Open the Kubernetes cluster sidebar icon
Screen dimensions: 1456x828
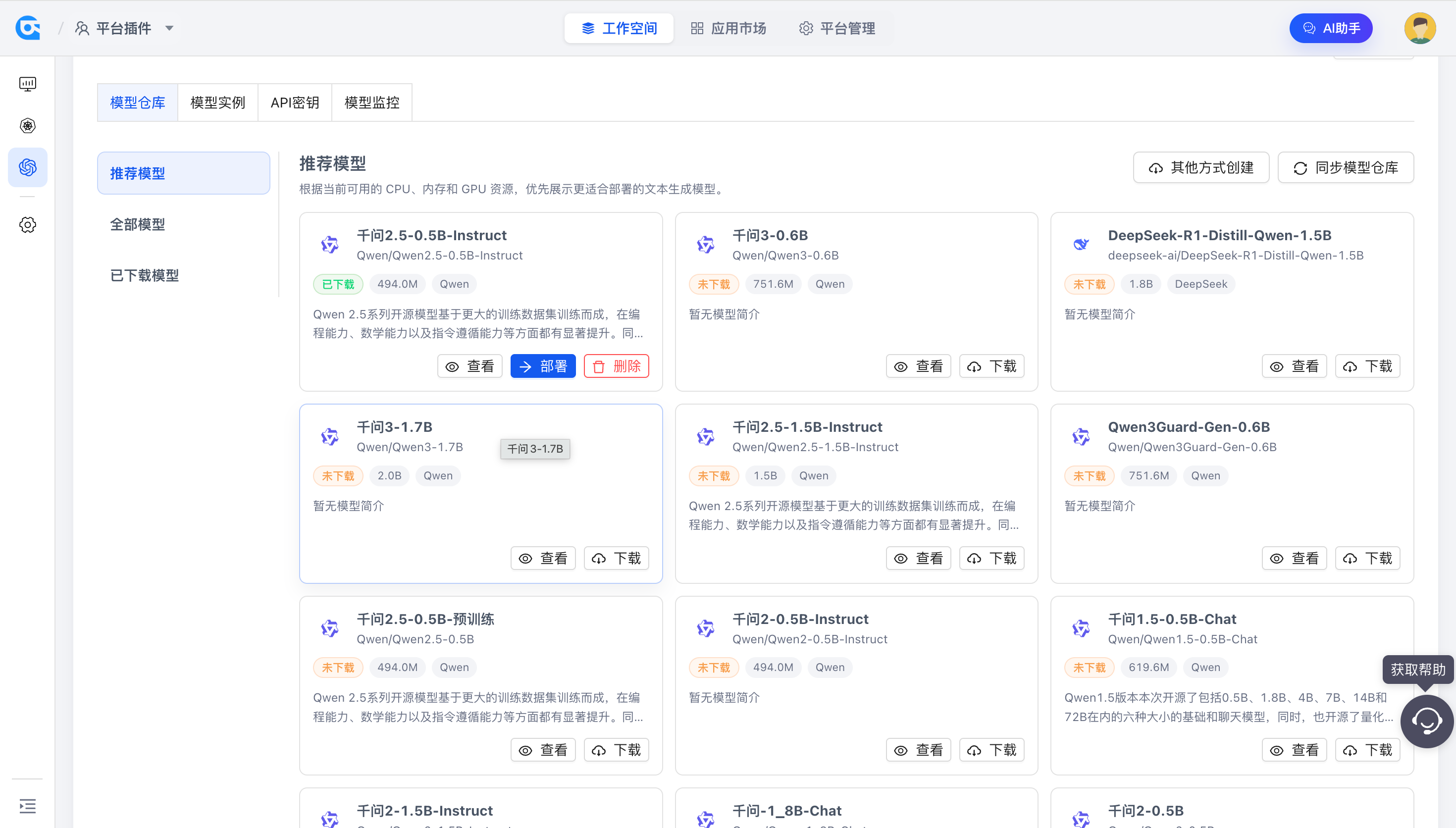point(27,126)
